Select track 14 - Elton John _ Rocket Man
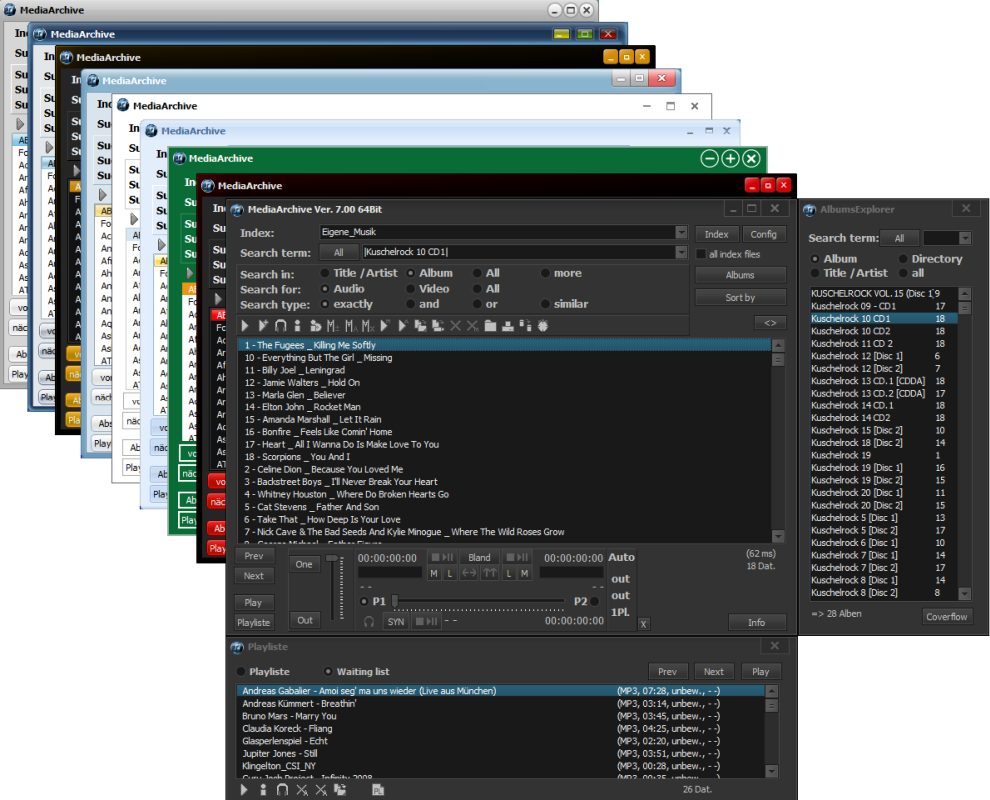 tap(504, 407)
